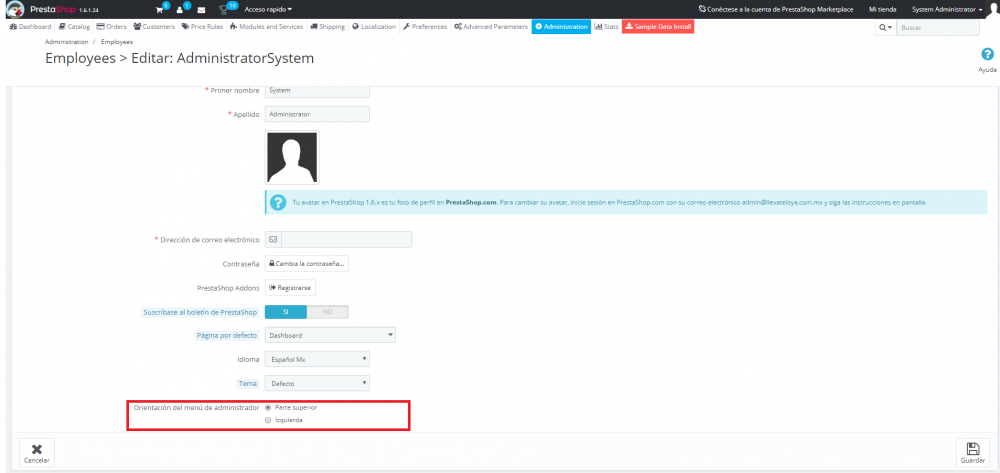This screenshot has height=473, width=1000.
Task: Open the Shipping menu
Action: (328, 27)
